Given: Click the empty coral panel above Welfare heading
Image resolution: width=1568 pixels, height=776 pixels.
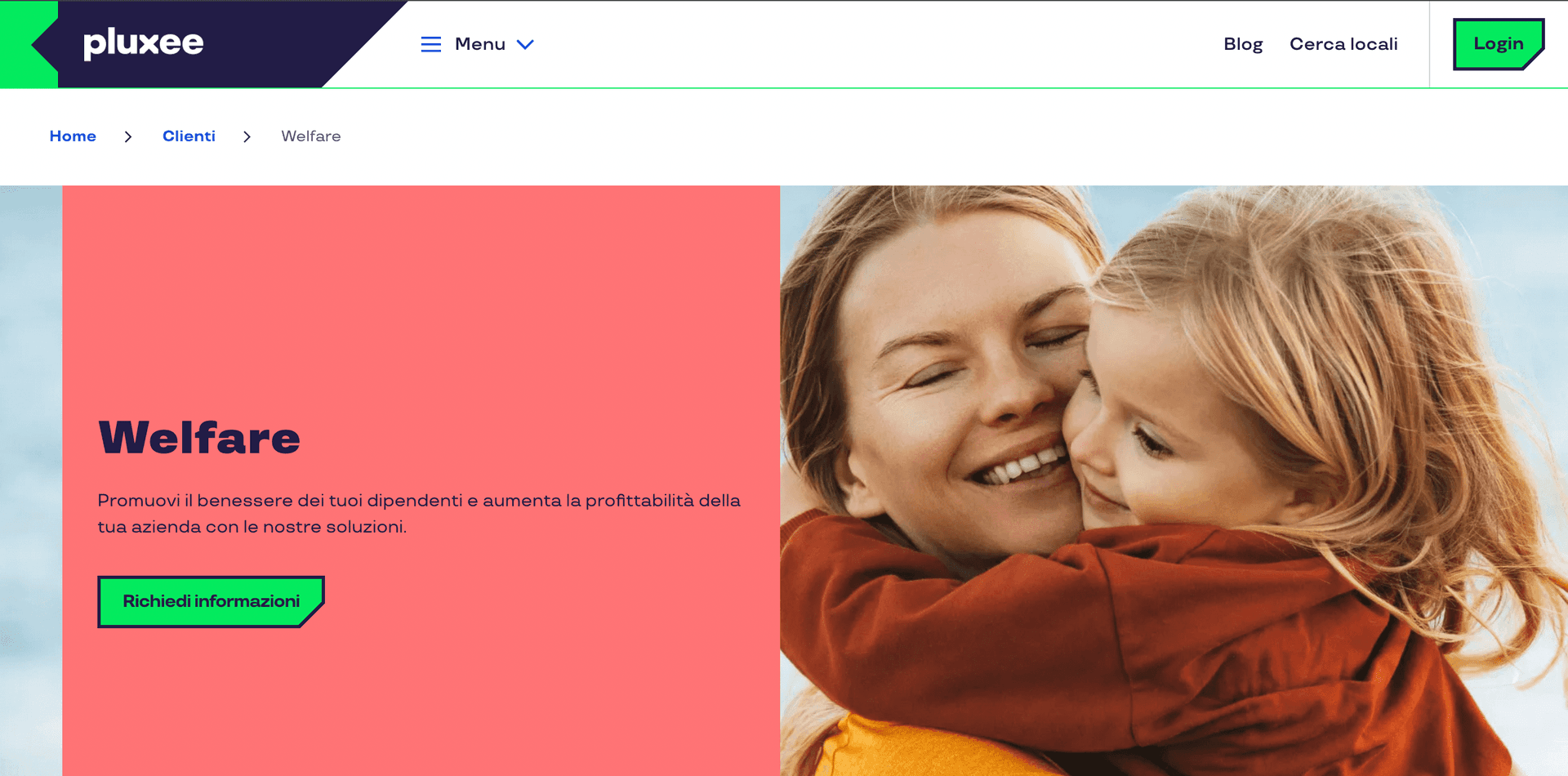Looking at the screenshot, I should pyautogui.click(x=421, y=294).
